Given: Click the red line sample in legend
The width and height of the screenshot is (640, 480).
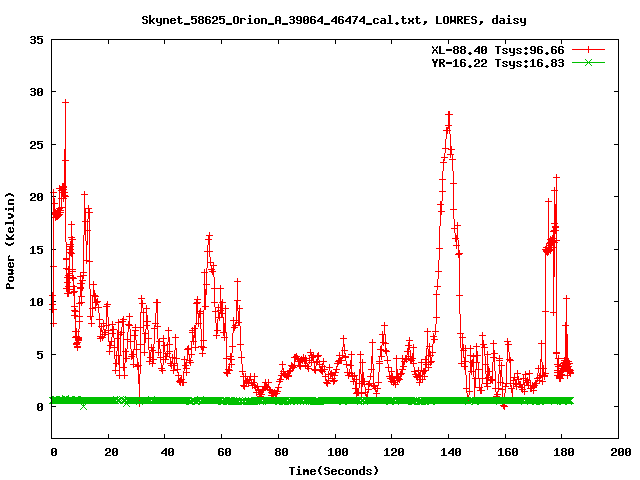Looking at the screenshot, I should point(588,50).
